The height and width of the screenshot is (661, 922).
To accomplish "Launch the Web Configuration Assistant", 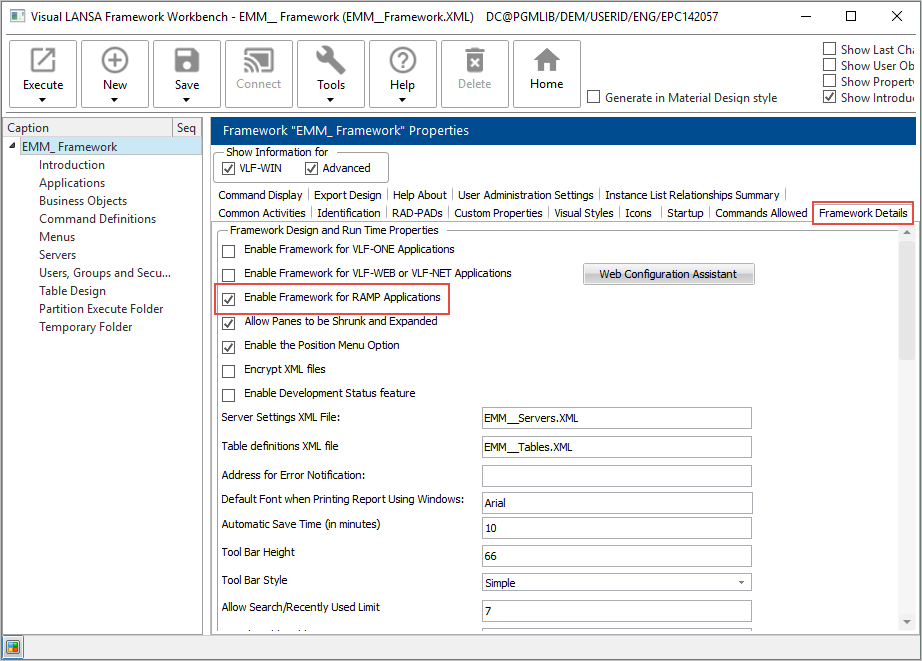I will (668, 274).
